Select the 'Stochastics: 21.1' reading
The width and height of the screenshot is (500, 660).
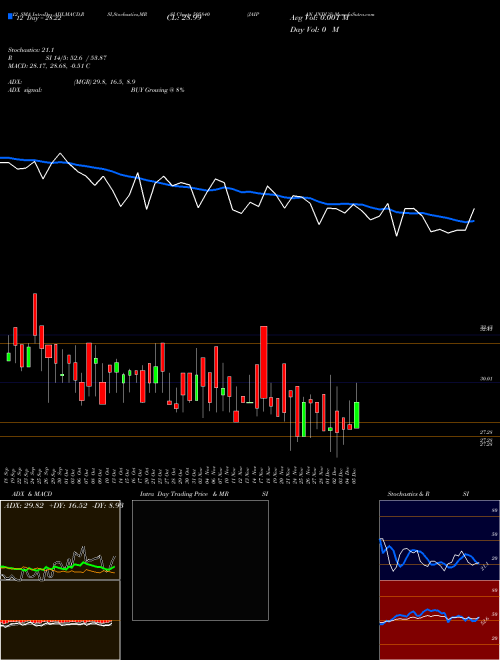coord(31,50)
